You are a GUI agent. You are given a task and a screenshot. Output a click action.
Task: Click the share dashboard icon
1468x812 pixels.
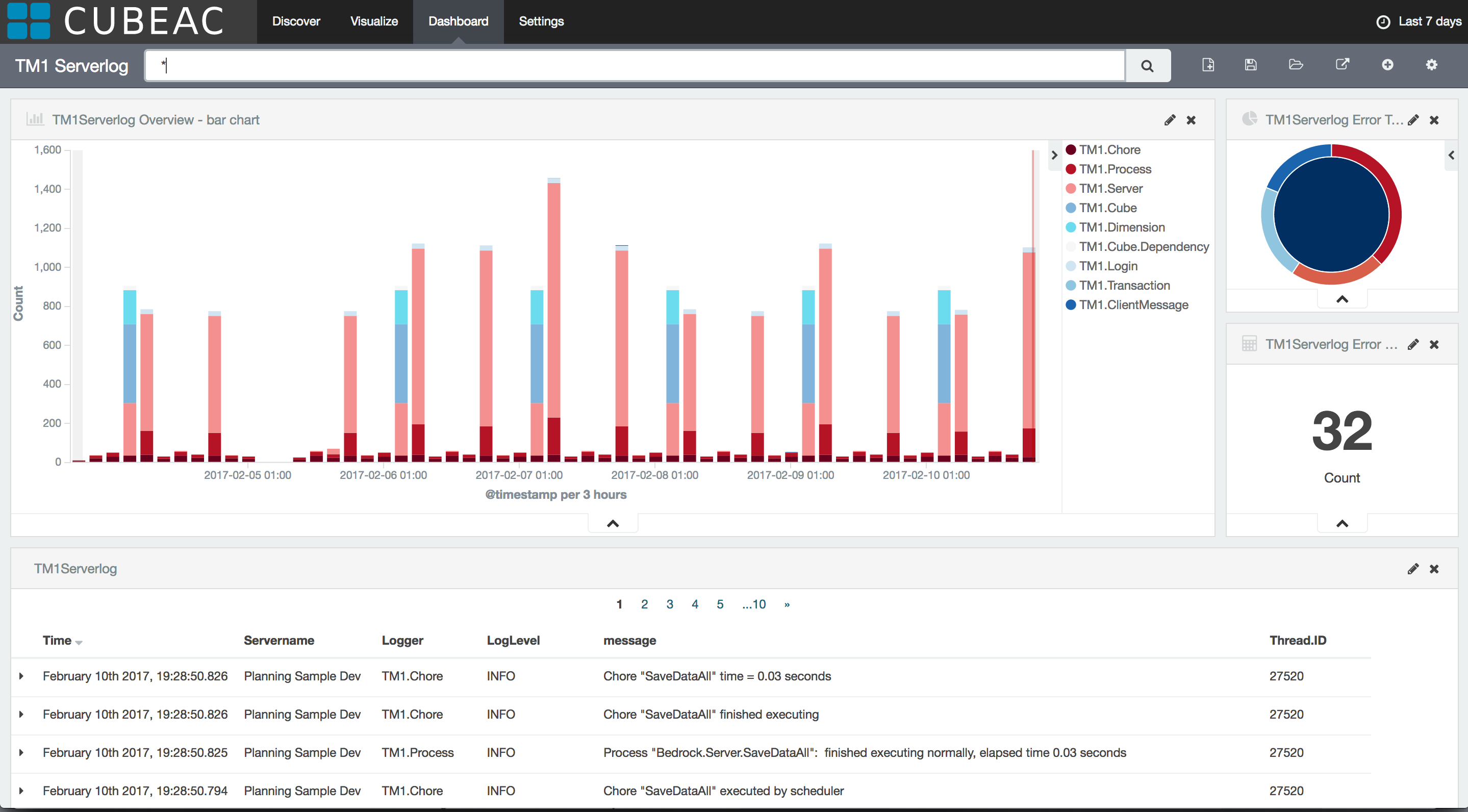pos(1343,64)
